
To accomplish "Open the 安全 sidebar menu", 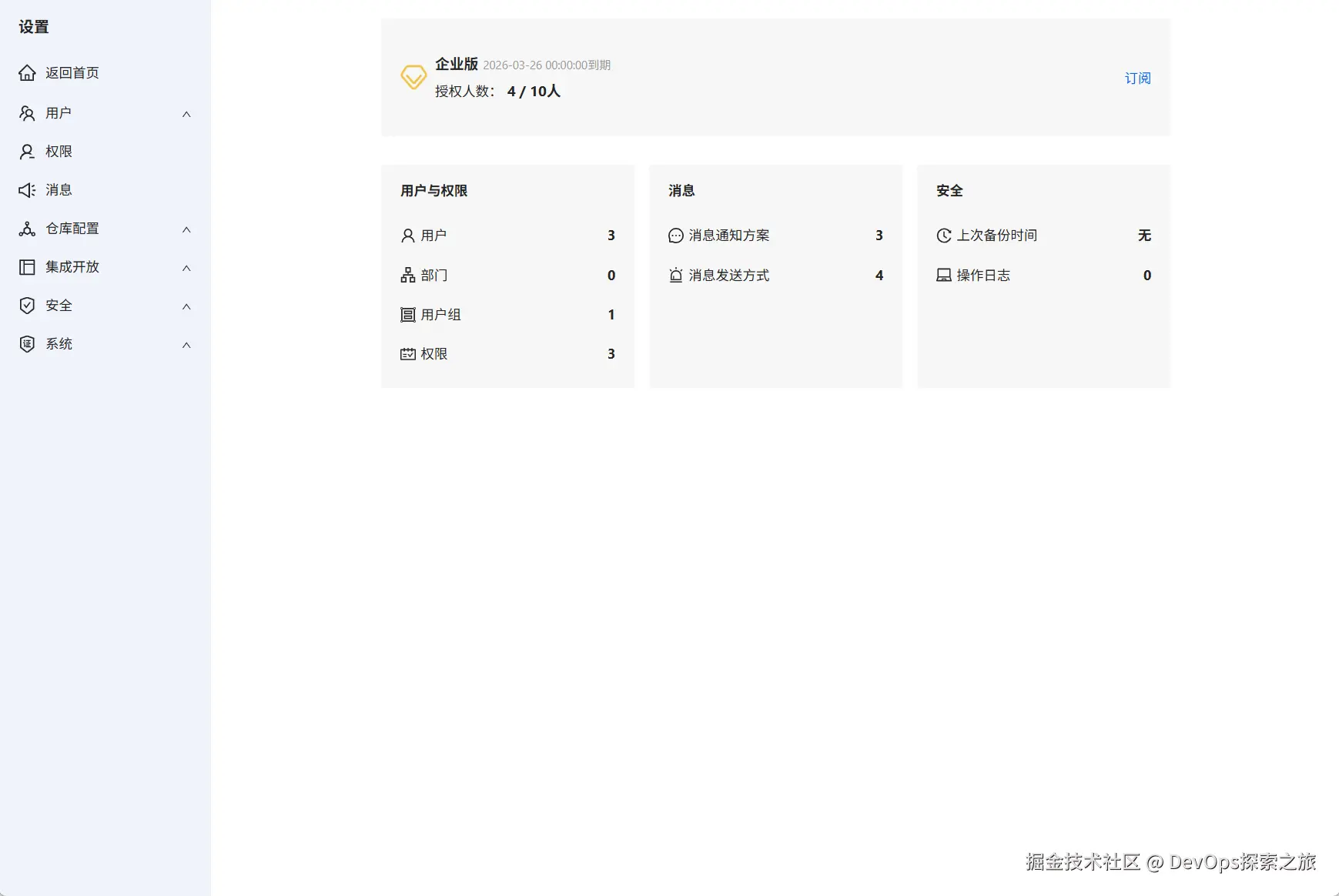I will pos(105,306).
